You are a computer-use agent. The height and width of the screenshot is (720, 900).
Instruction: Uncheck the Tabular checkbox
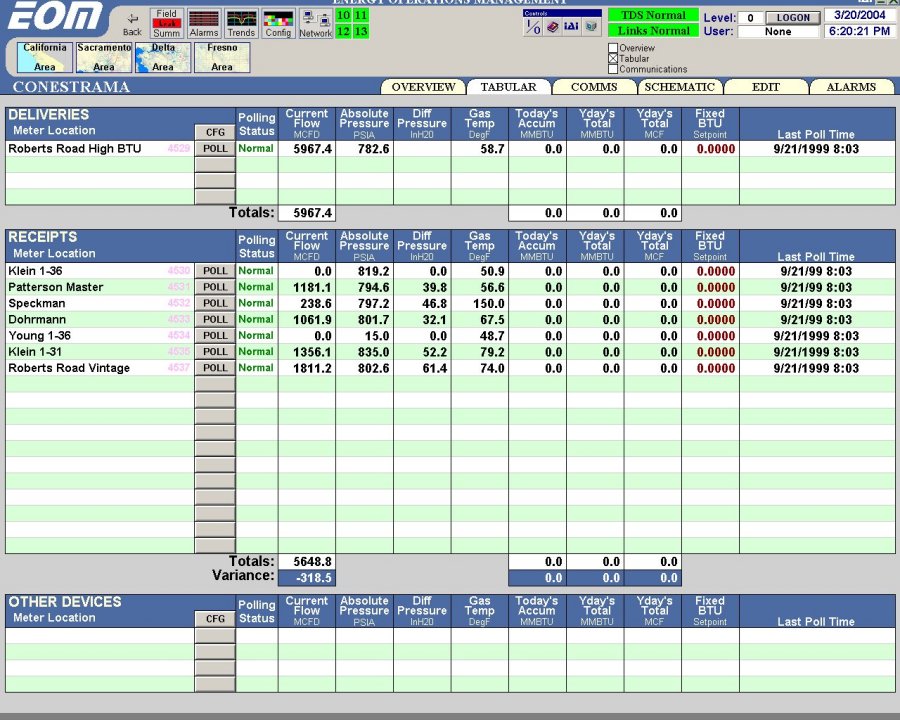pos(613,58)
